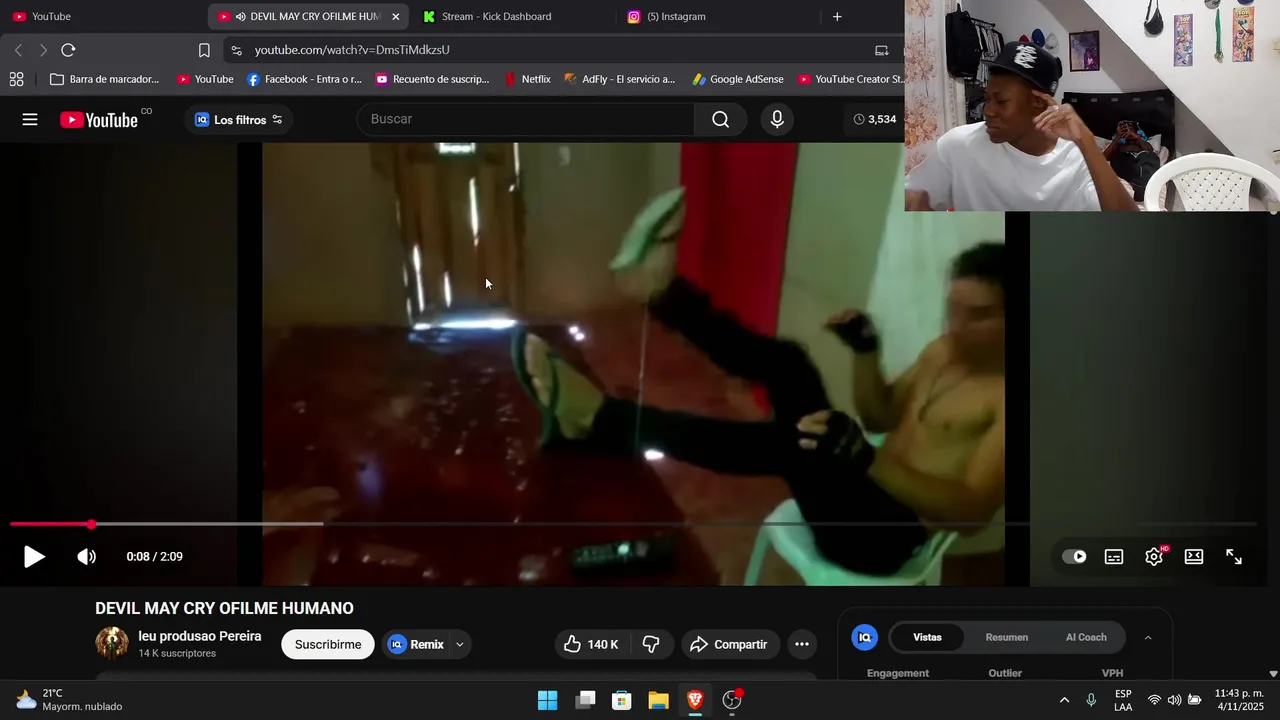
Task: Open YouTube Creator Studio bookmark
Action: point(850,79)
